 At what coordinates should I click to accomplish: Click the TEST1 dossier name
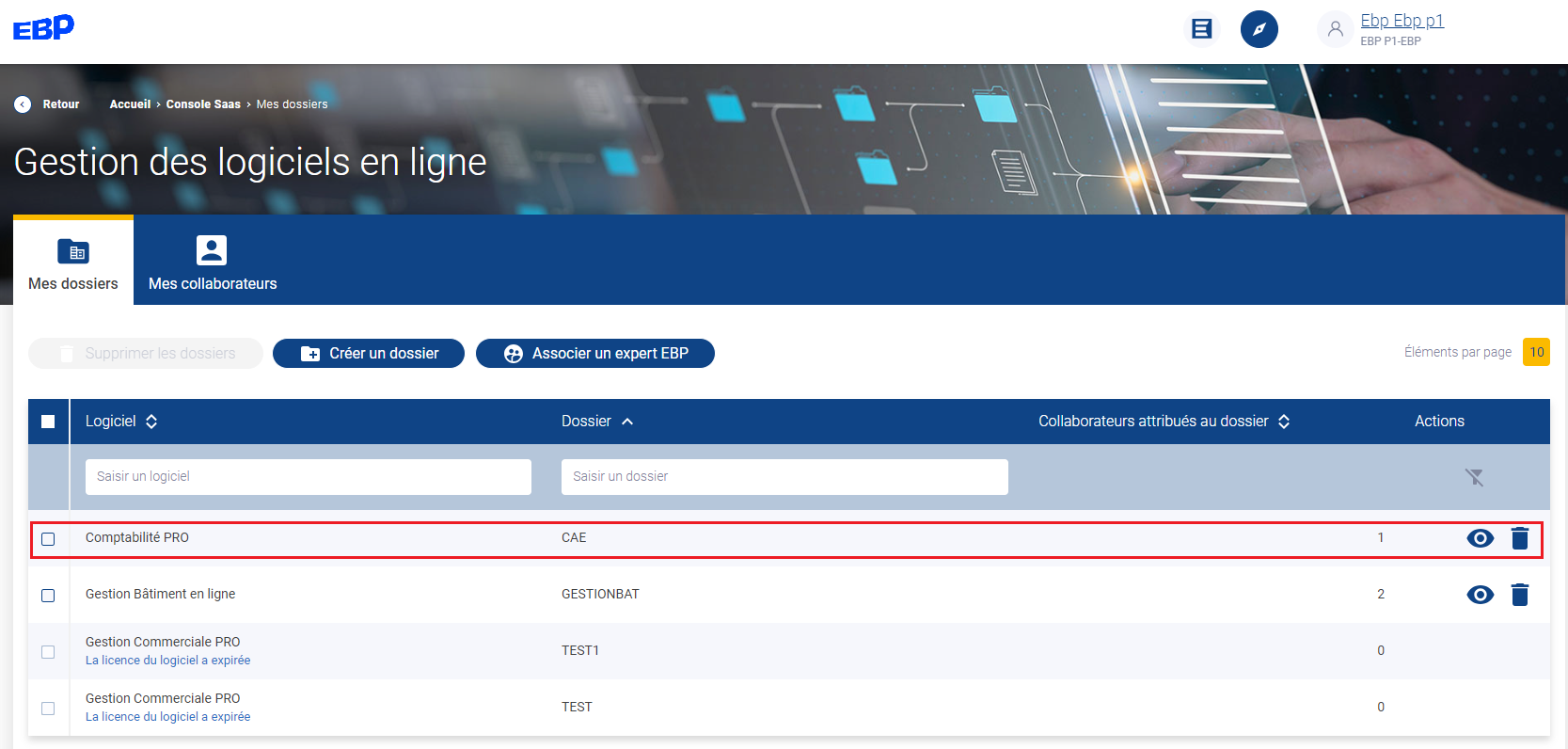point(580,650)
